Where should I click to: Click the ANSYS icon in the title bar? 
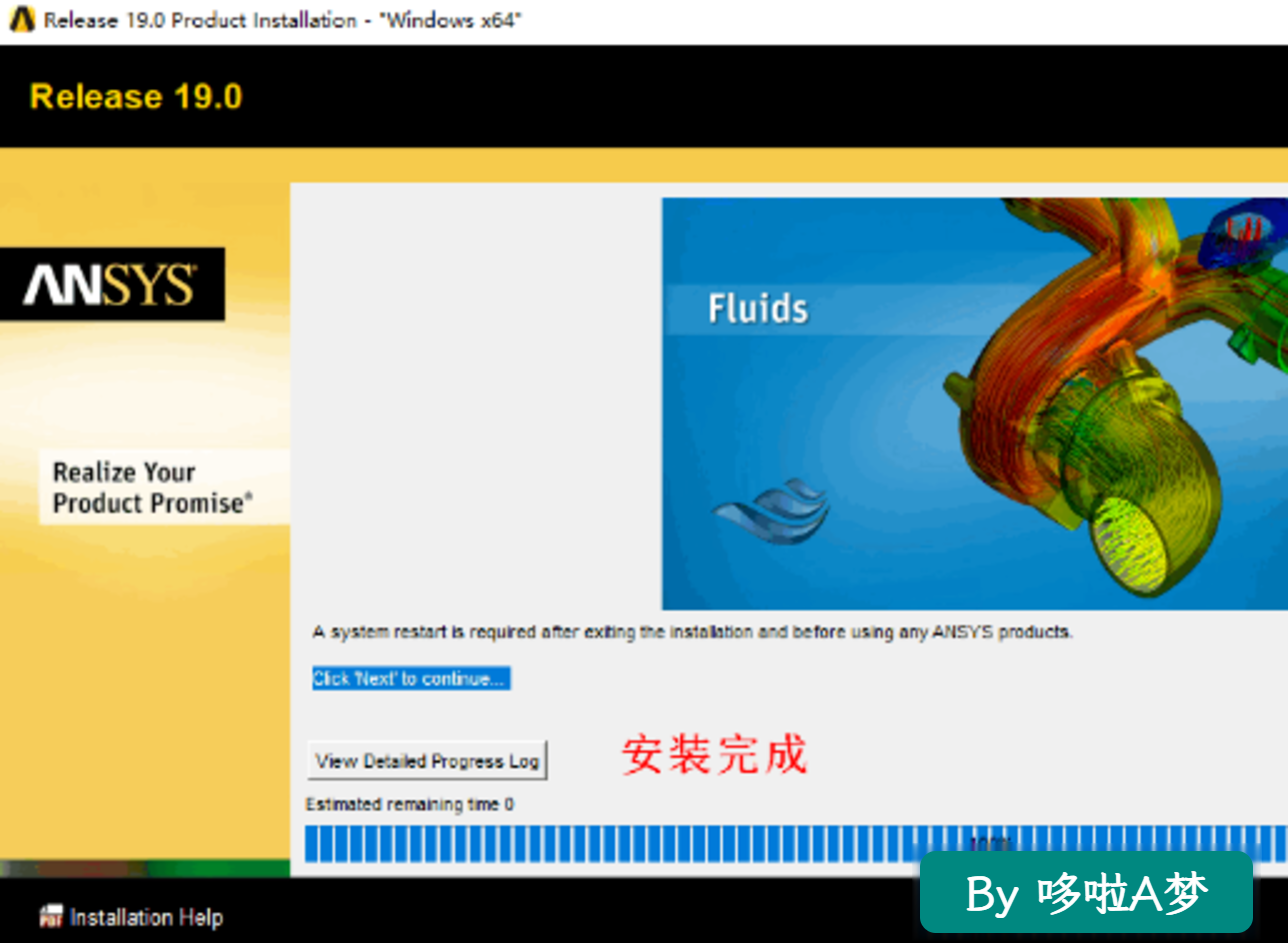coord(21,20)
